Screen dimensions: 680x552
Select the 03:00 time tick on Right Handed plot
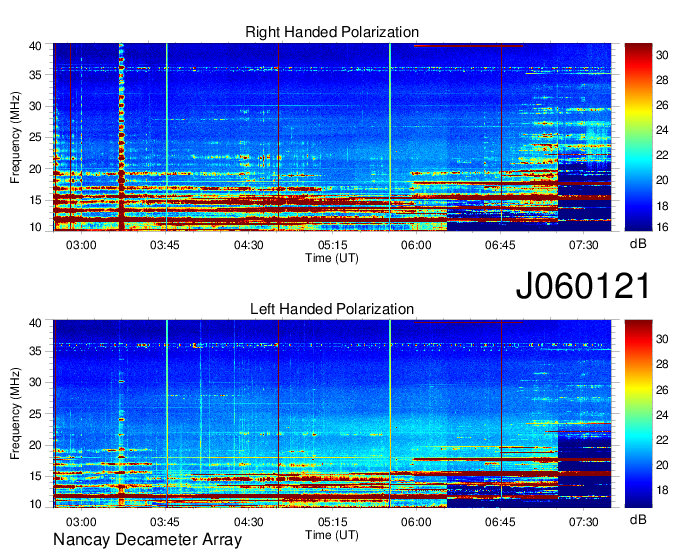81,245
